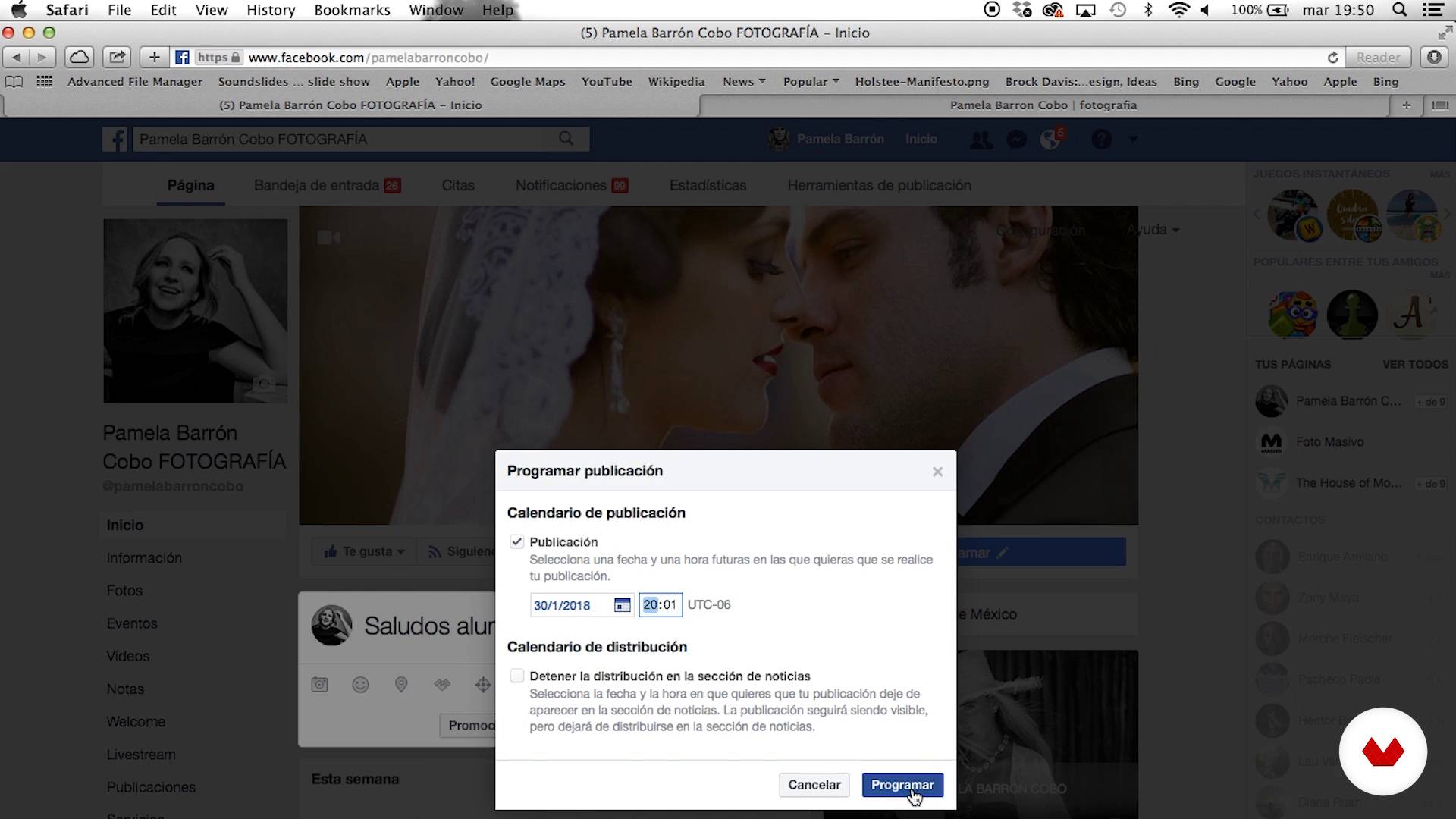Uncheck the Publicación checkbox
Viewport: 1456px width, 819px height.
[x=517, y=541]
